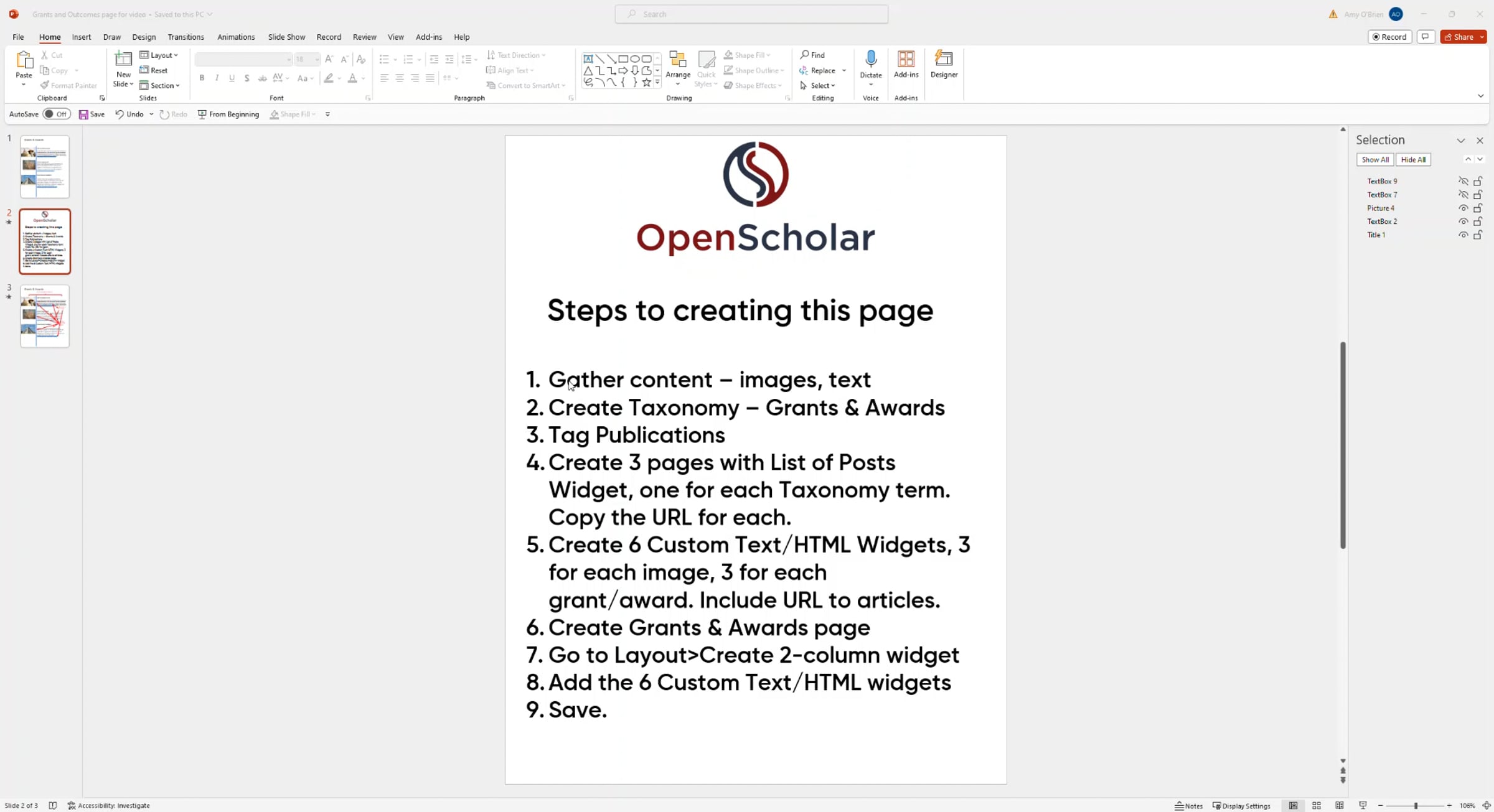Click the Show All button
The height and width of the screenshot is (812, 1494).
[1375, 160]
